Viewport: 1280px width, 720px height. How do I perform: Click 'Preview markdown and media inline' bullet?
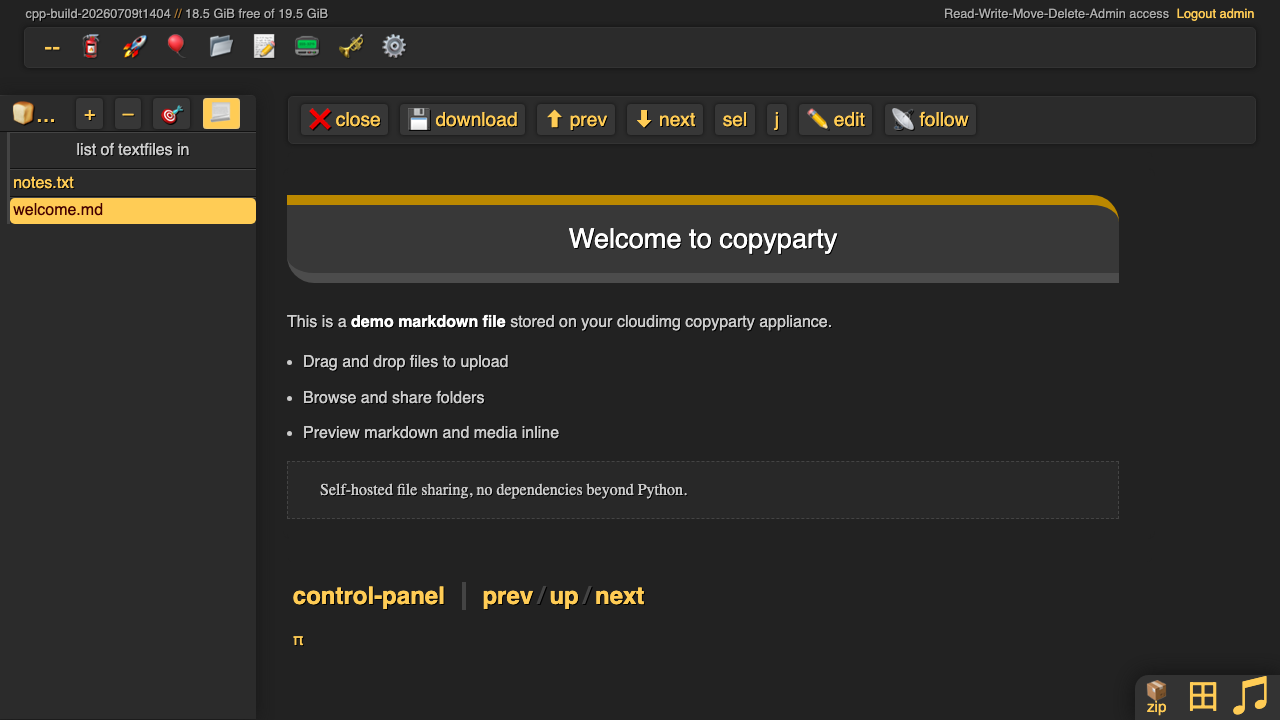click(431, 433)
